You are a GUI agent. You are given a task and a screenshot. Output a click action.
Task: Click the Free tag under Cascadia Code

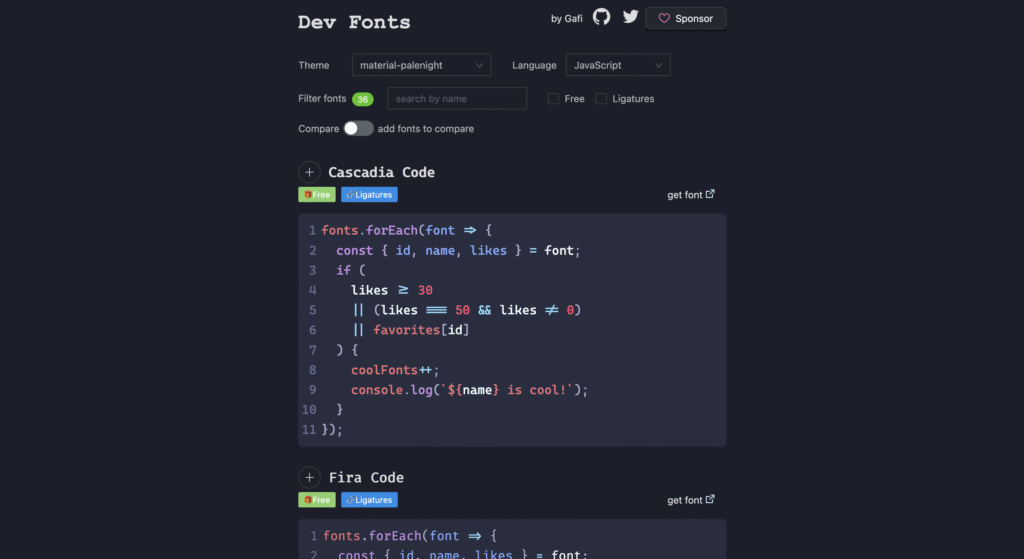click(317, 195)
